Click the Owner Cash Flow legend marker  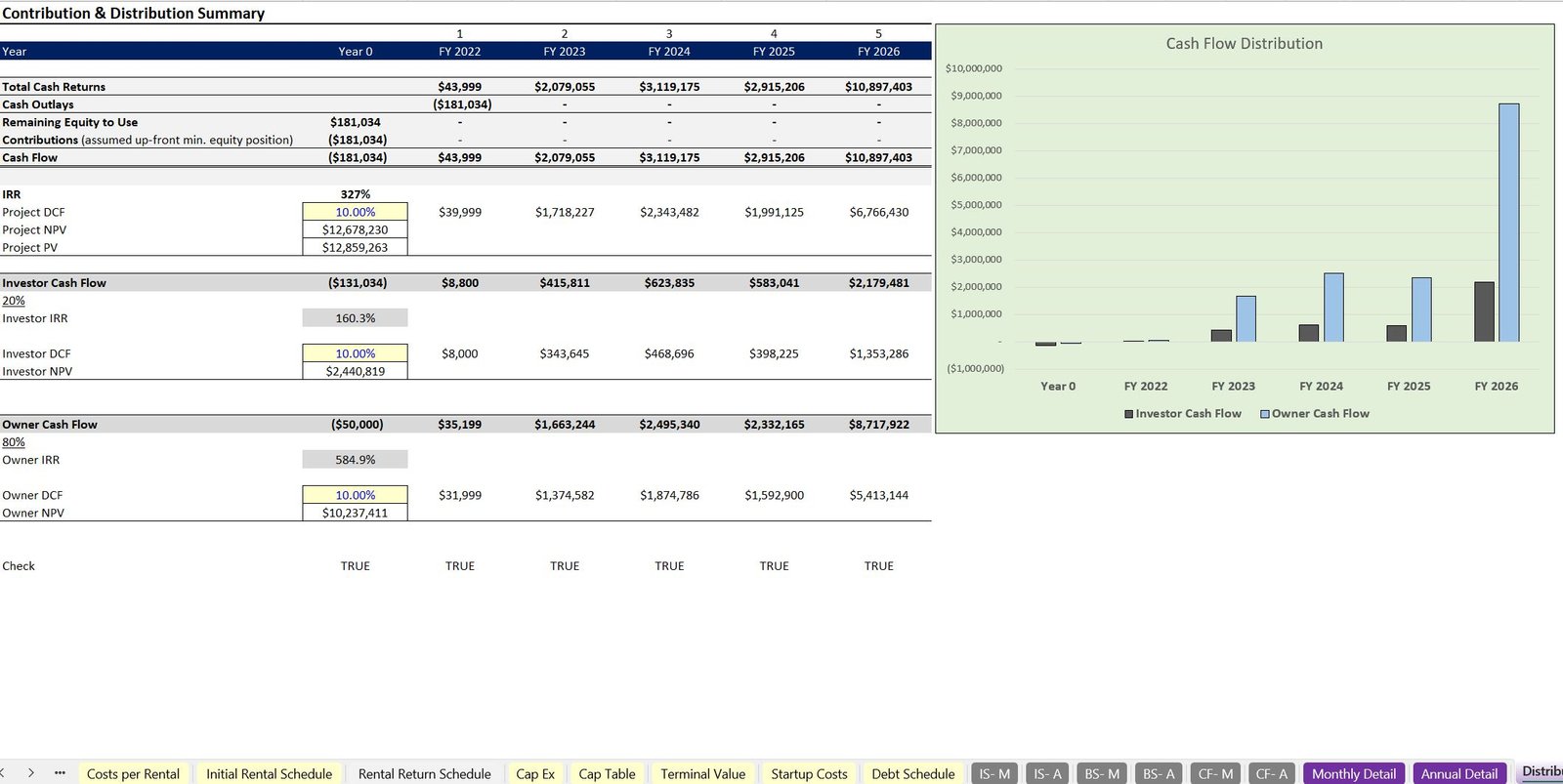[x=1264, y=414]
